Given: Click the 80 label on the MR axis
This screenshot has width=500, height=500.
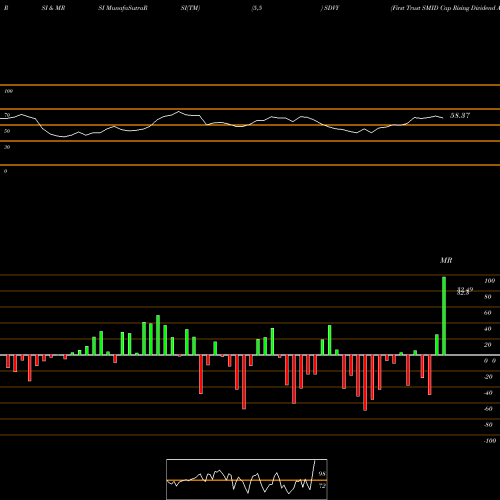Looking at the screenshot, I should click(x=488, y=297).
